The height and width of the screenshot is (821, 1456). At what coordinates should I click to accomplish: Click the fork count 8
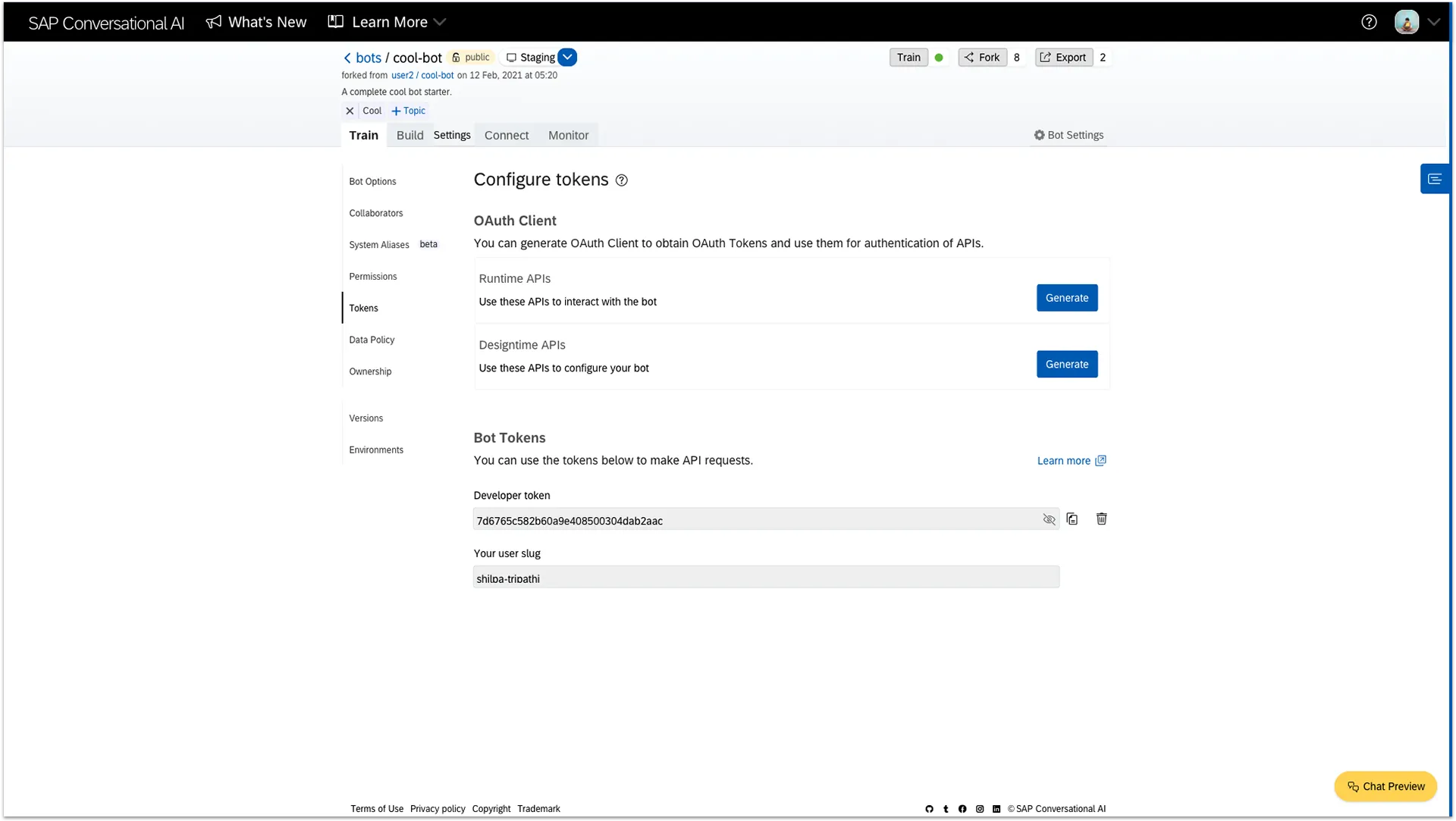pyautogui.click(x=1017, y=58)
